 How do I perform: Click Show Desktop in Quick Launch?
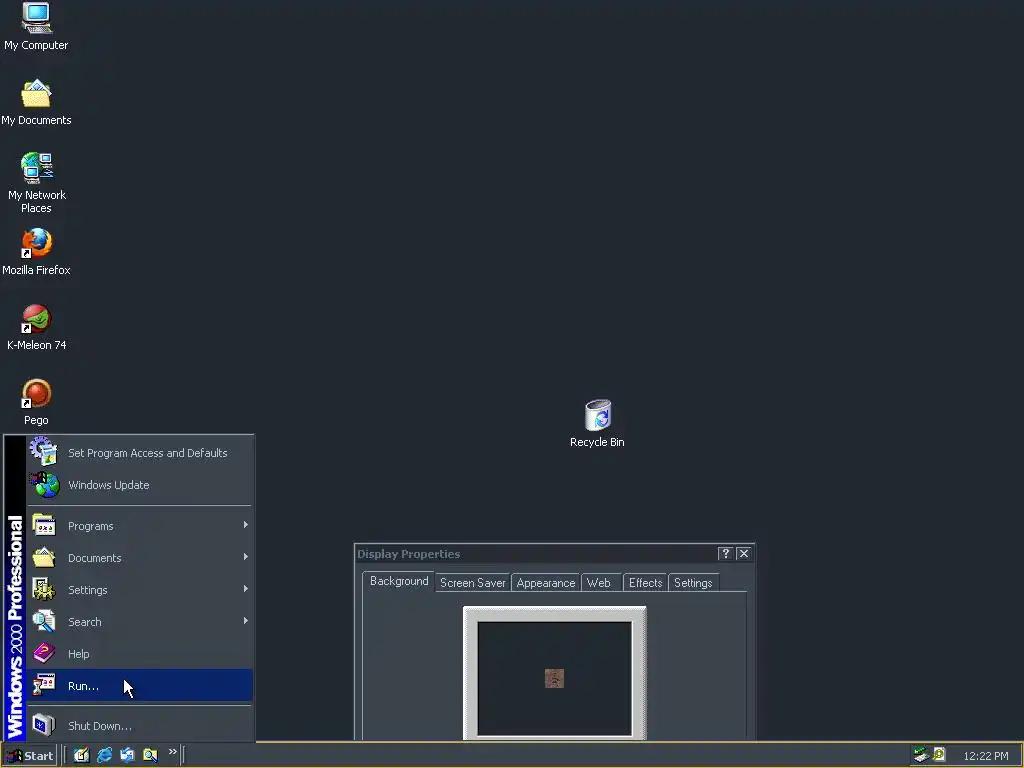click(x=81, y=755)
